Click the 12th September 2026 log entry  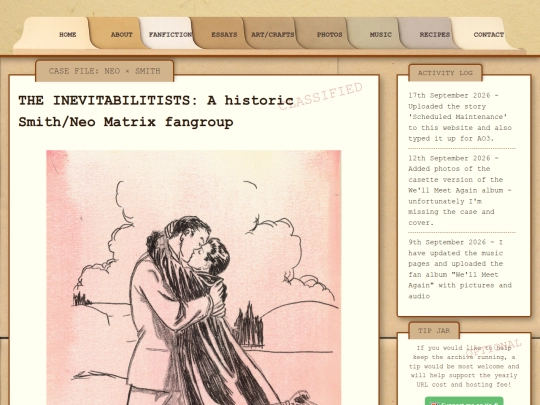coord(461,190)
